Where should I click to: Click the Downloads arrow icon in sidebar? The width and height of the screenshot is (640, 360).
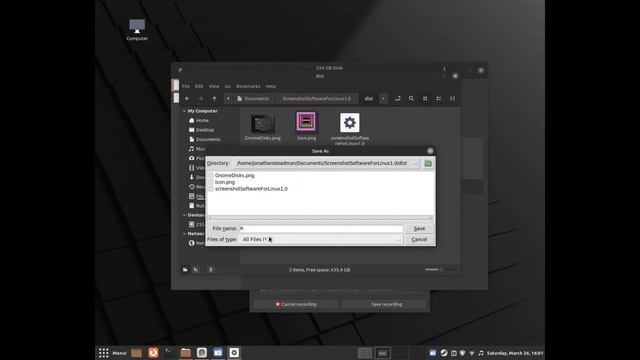click(x=191, y=177)
